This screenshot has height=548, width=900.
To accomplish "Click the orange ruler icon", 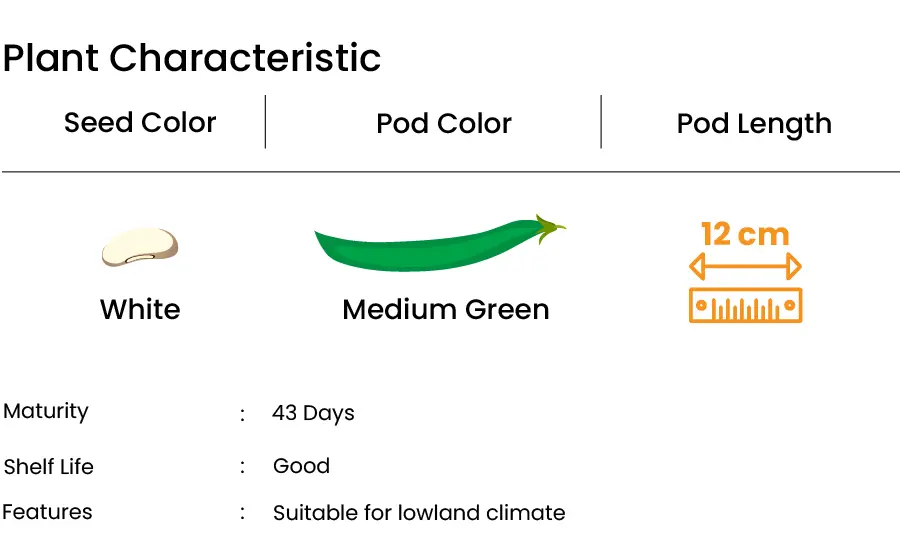I will pyautogui.click(x=746, y=305).
